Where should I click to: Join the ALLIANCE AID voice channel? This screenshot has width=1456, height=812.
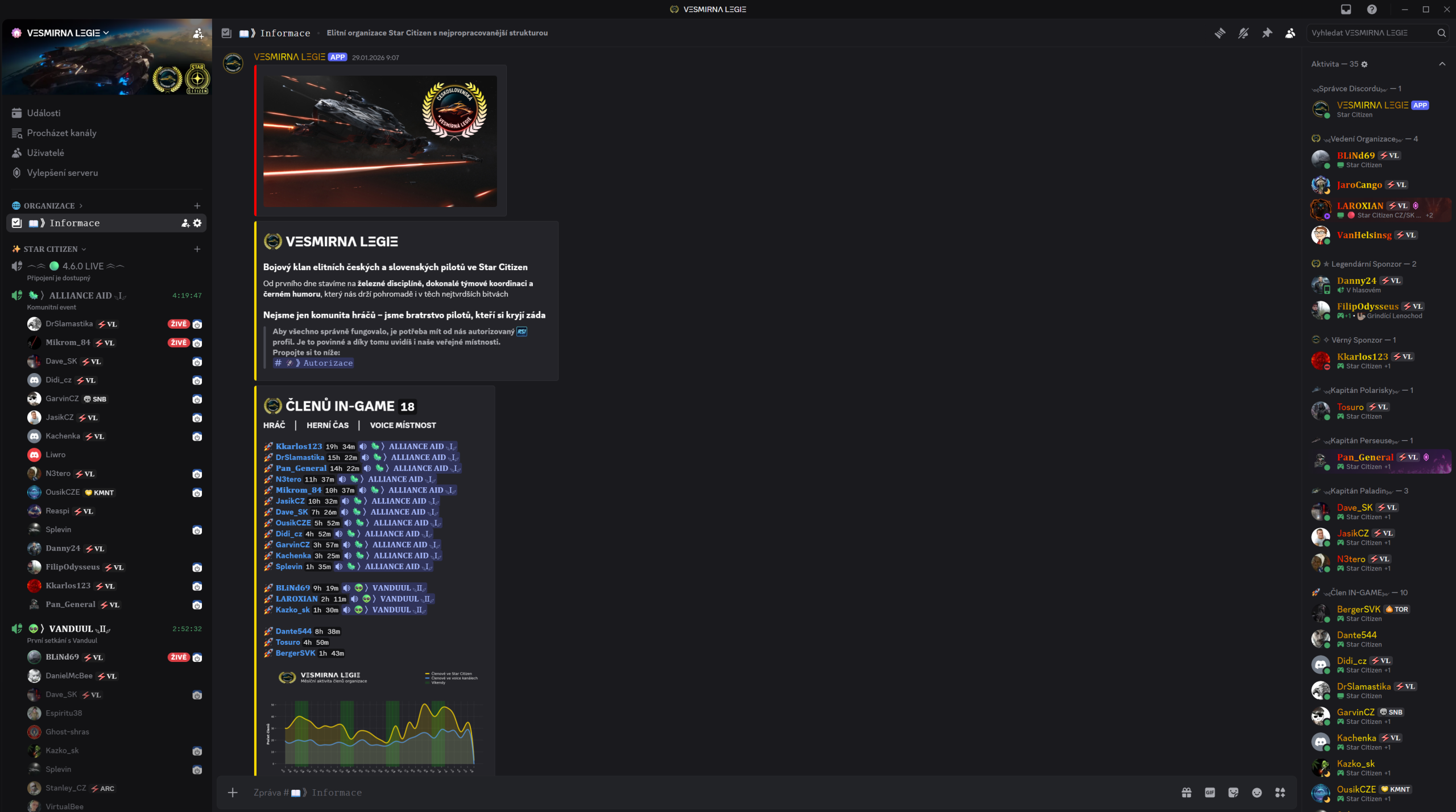[x=80, y=295]
